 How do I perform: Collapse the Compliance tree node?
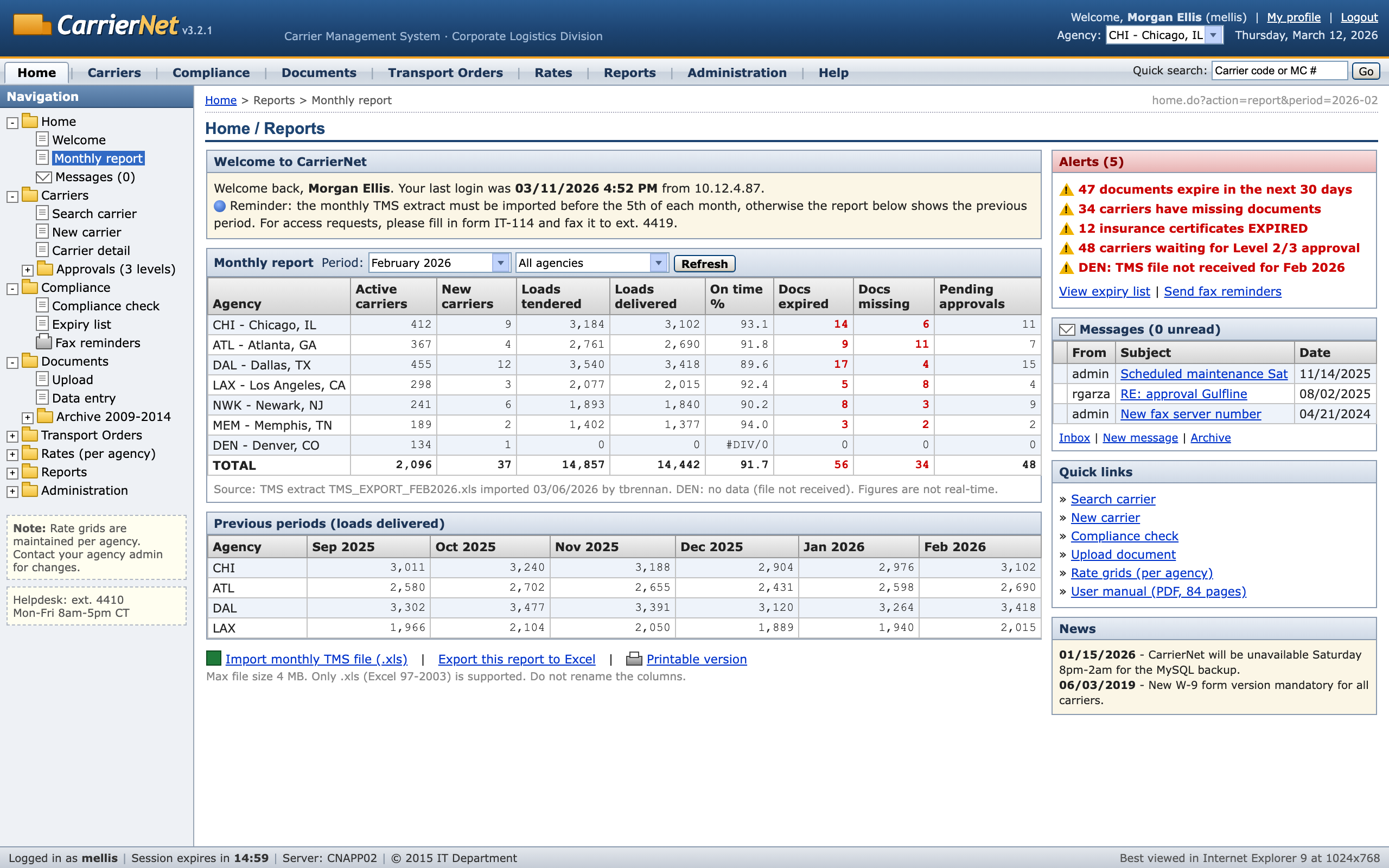[12, 289]
